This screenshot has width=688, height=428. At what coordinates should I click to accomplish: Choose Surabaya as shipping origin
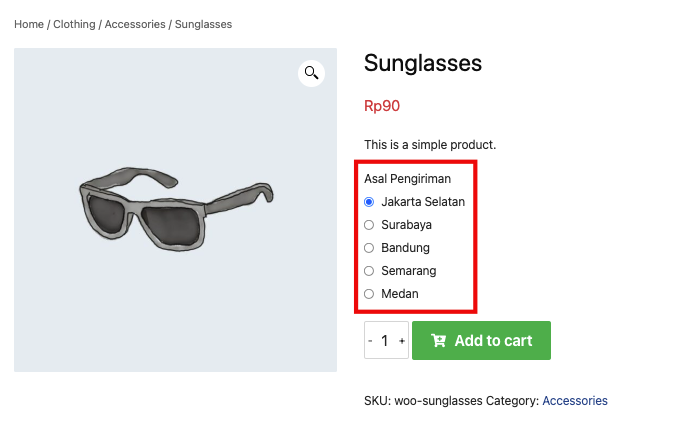coord(369,225)
